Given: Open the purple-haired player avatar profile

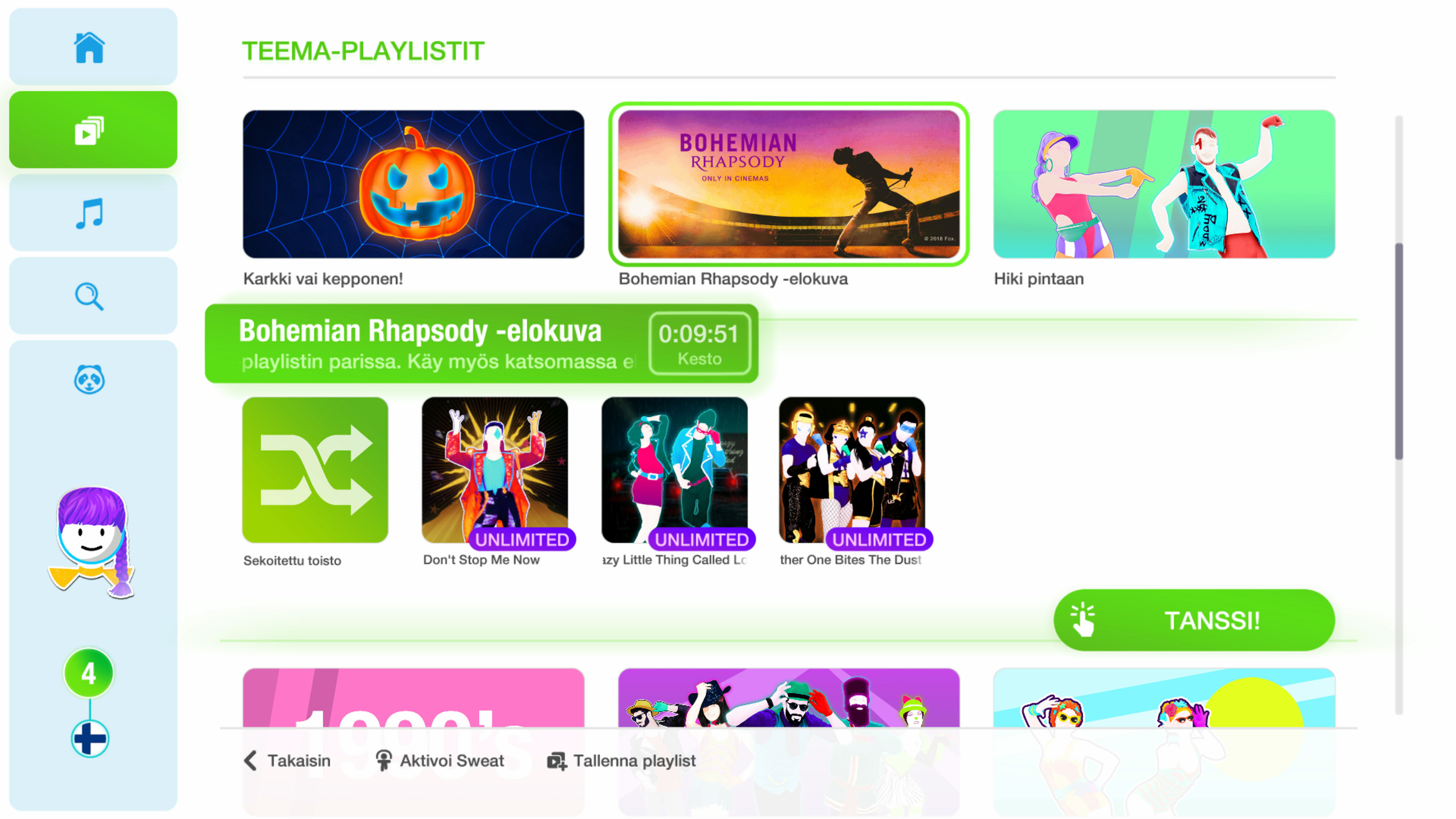Looking at the screenshot, I should point(91,542).
